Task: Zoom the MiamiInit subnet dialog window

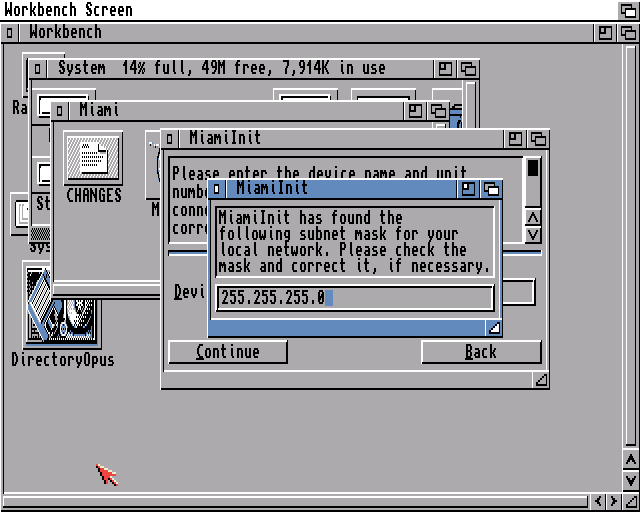Action: click(x=468, y=189)
